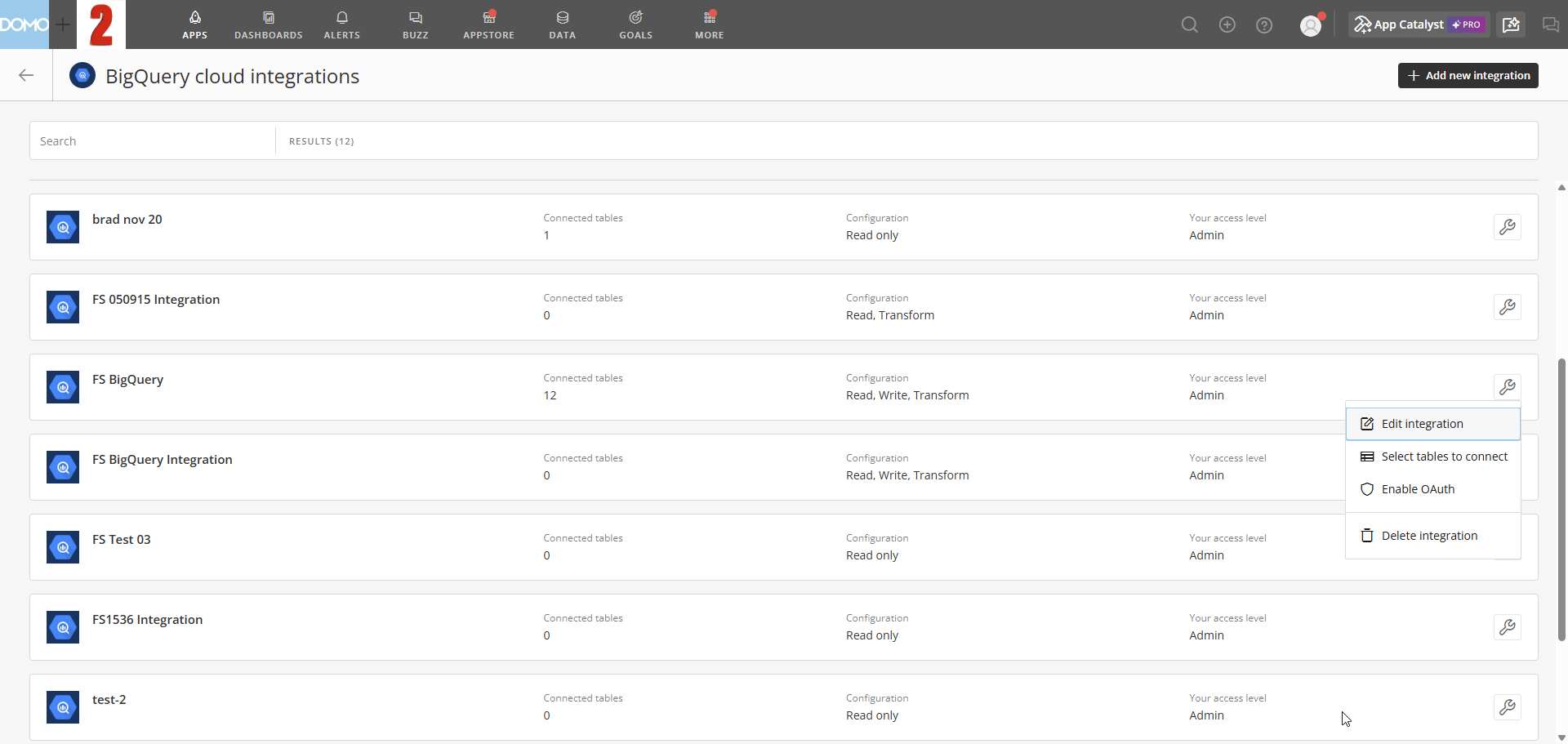Open the Apps section in top navigation
The width and height of the screenshot is (1568, 744).
click(194, 25)
